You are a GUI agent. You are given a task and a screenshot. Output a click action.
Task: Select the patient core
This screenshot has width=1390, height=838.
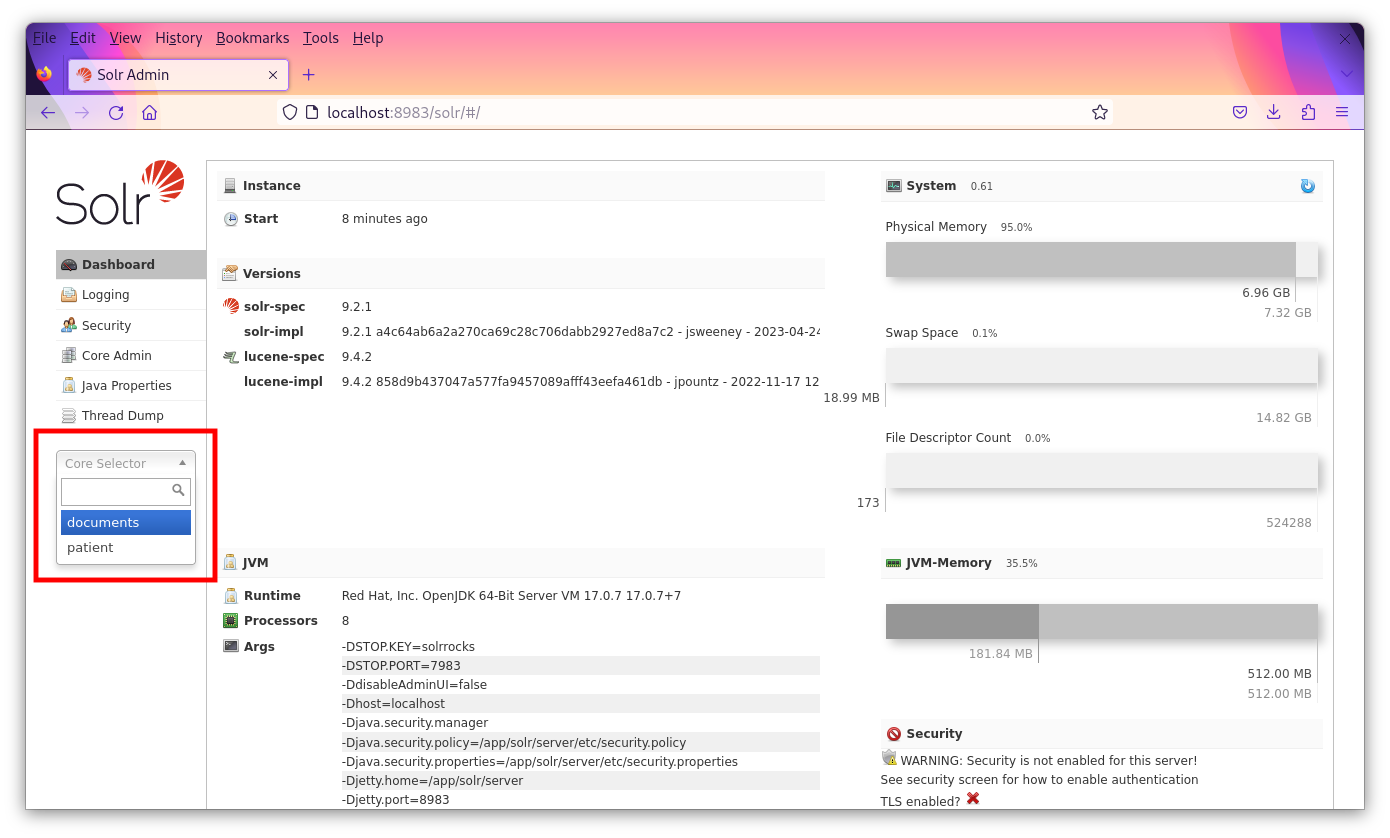[126, 547]
